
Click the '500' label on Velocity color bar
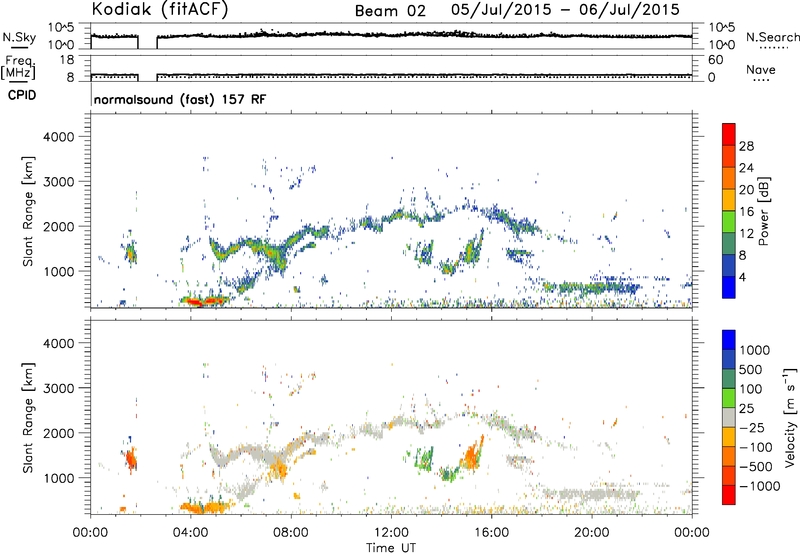tap(753, 369)
